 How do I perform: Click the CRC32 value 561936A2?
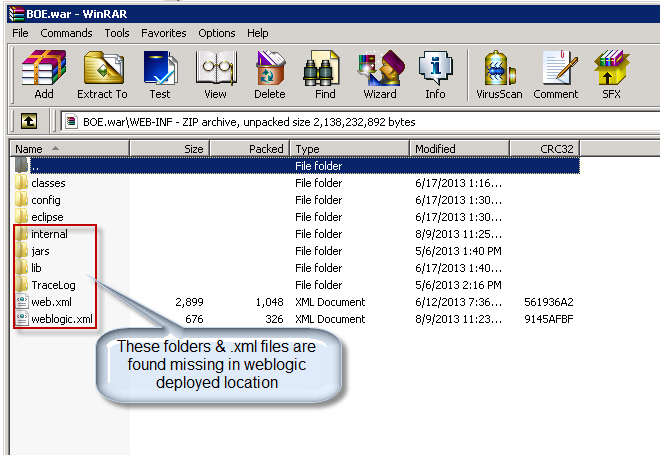pos(549,302)
